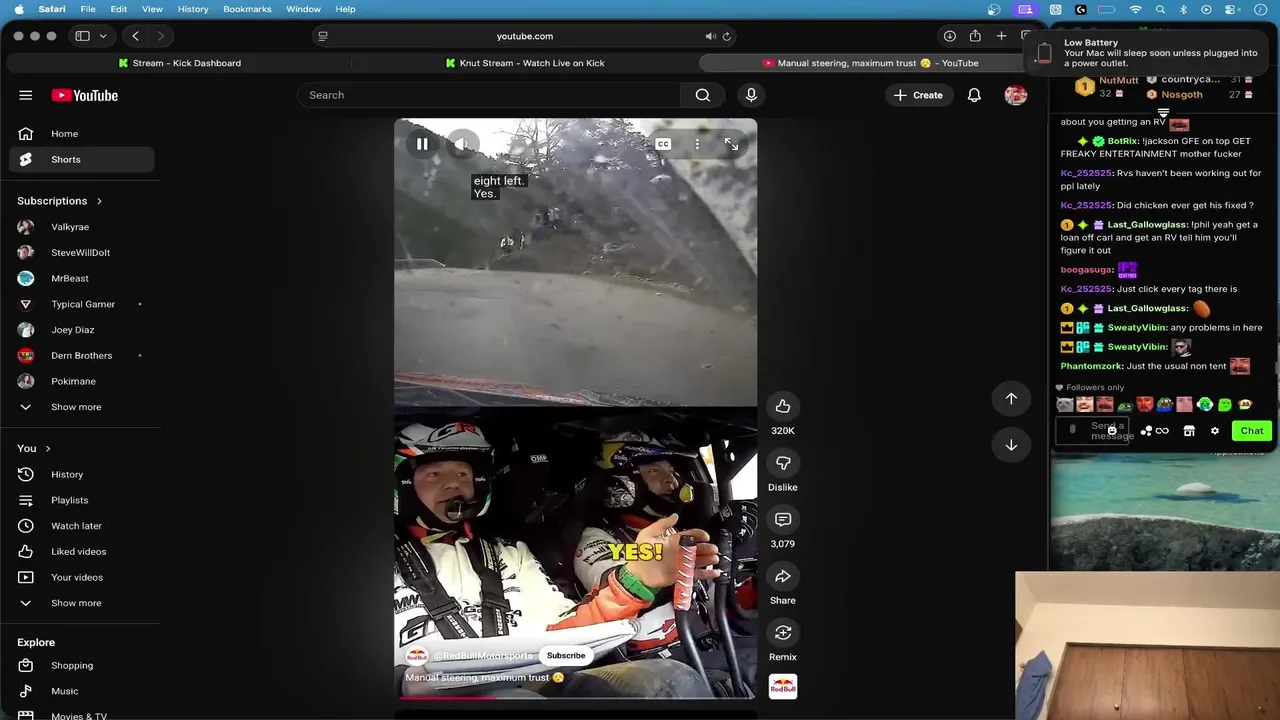Remix this Short
This screenshot has width=1280, height=720.
pos(783,632)
